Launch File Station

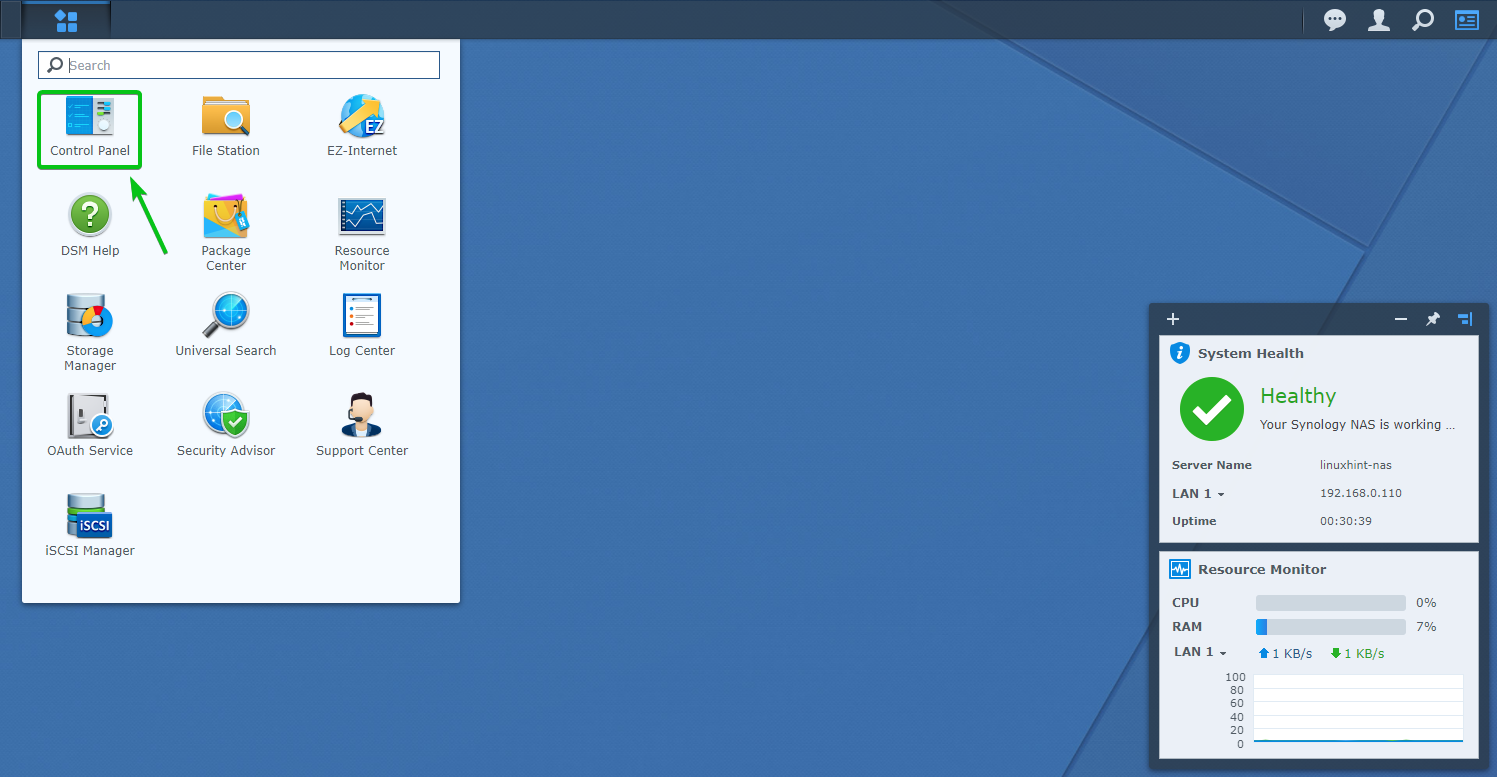point(226,127)
